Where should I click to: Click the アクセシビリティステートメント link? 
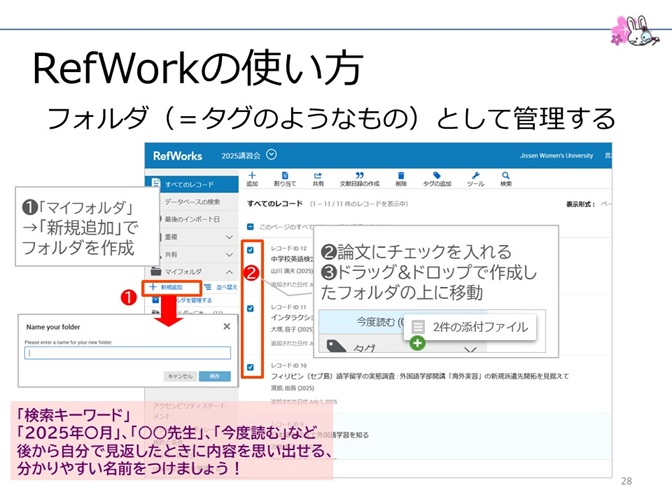tap(189, 411)
